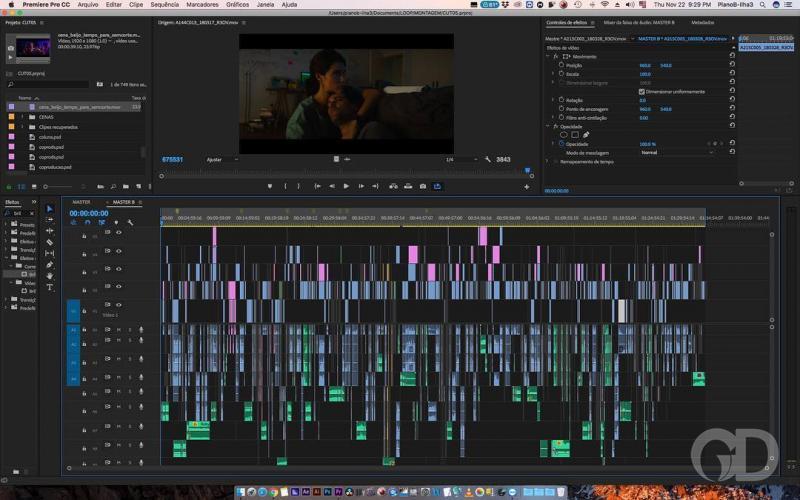
Task: Select the Razor tool
Action: point(50,242)
